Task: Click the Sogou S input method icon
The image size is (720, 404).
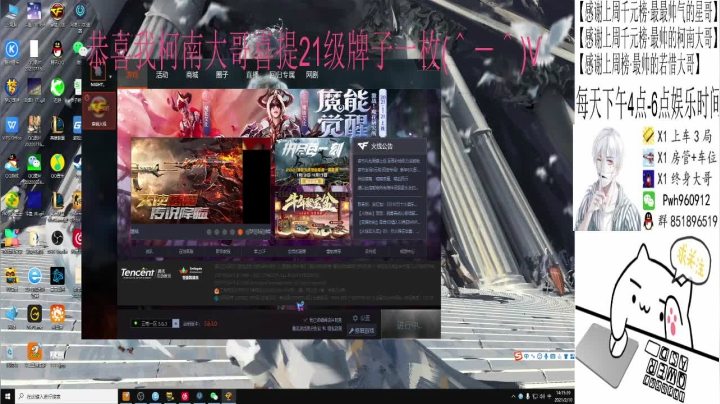Action: point(518,356)
